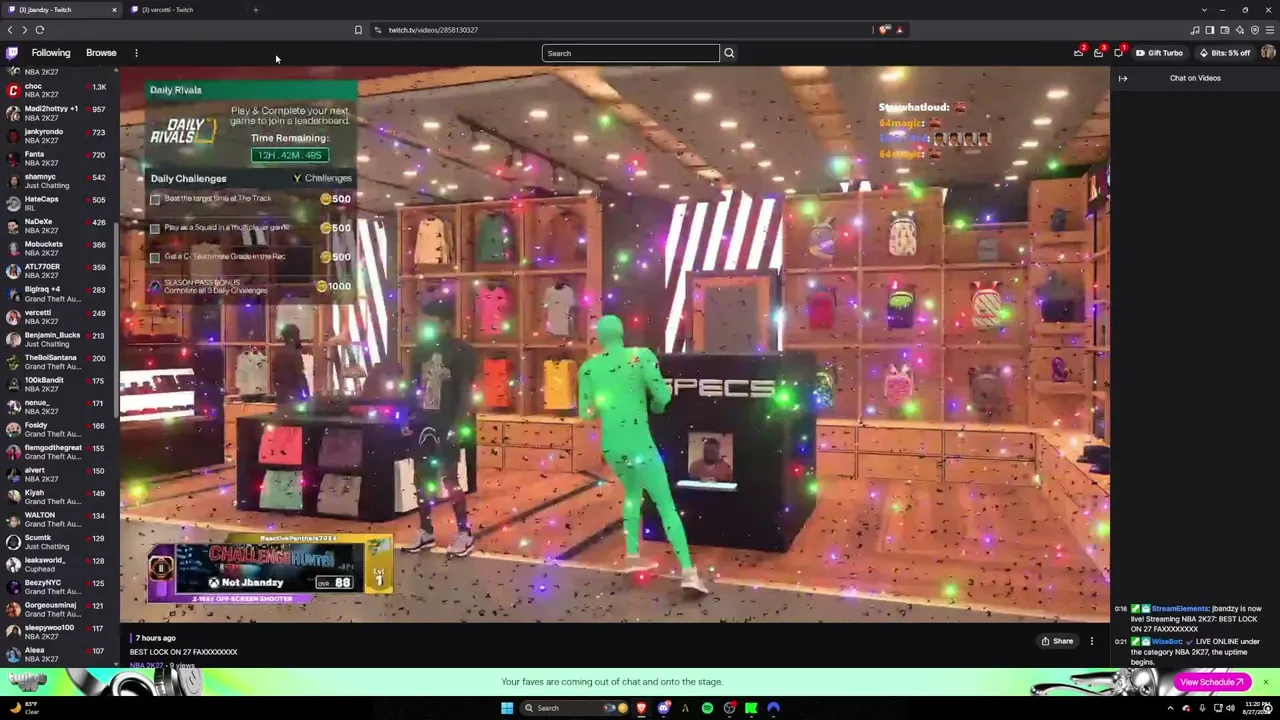Image resolution: width=1280 pixels, height=720 pixels.
Task: Open the tab search chevron dropdown
Action: [x=1204, y=10]
